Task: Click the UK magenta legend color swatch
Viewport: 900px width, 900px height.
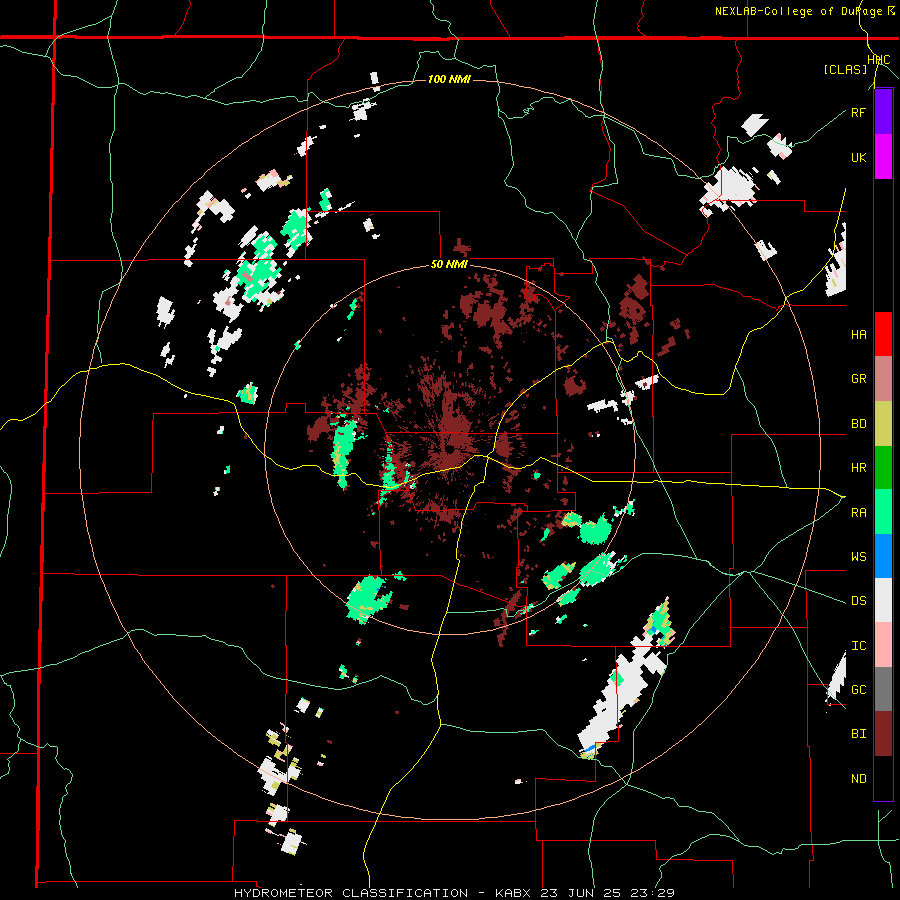Action: 883,157
